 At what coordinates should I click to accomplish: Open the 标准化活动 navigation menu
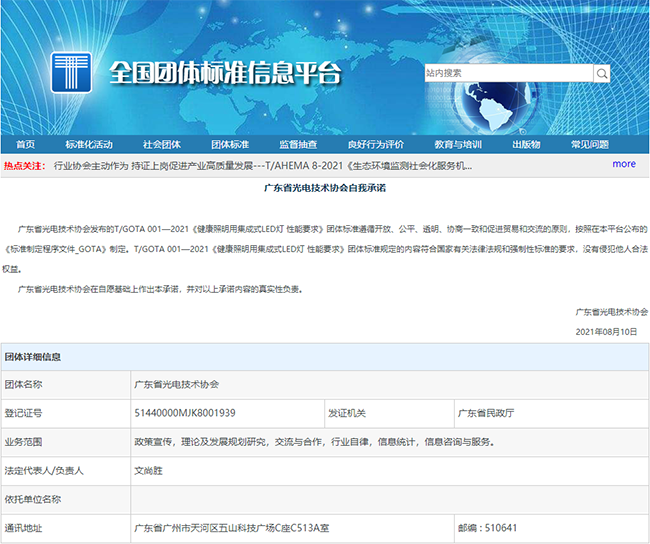coord(89,144)
